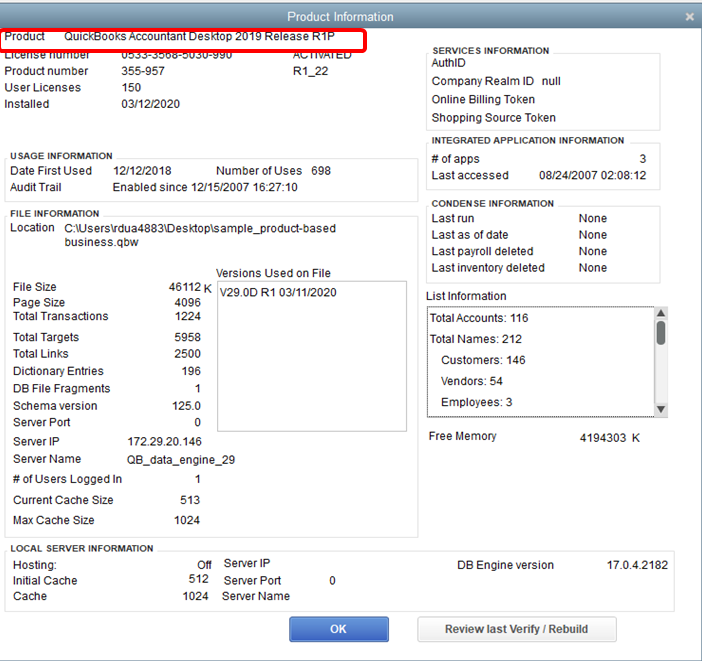Click Page Size value 4096
Screen dimensions: 702x661
coord(188,302)
